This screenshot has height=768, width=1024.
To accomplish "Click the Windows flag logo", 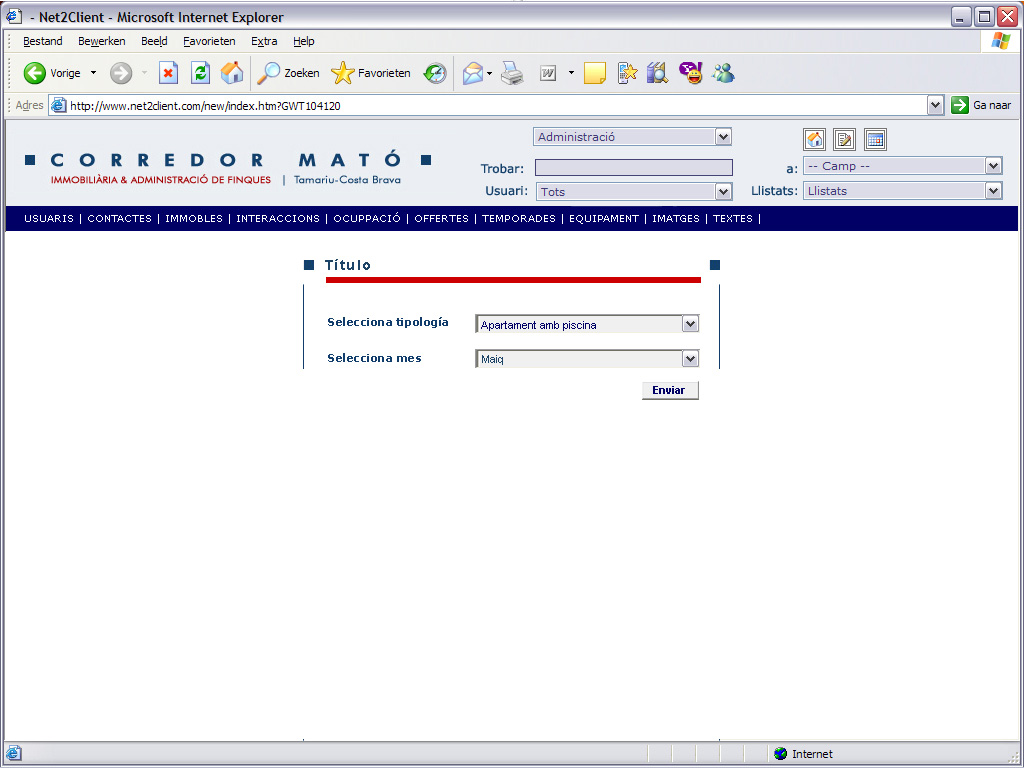I will click(1000, 40).
